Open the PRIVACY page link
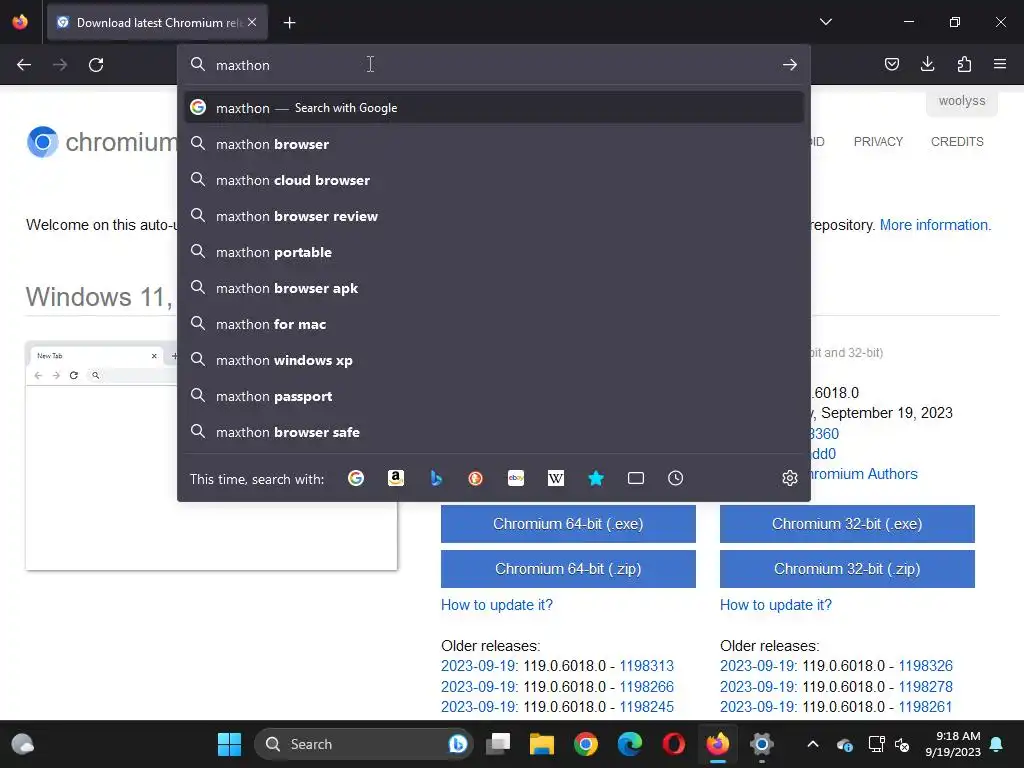This screenshot has height=768, width=1024. 878,142
